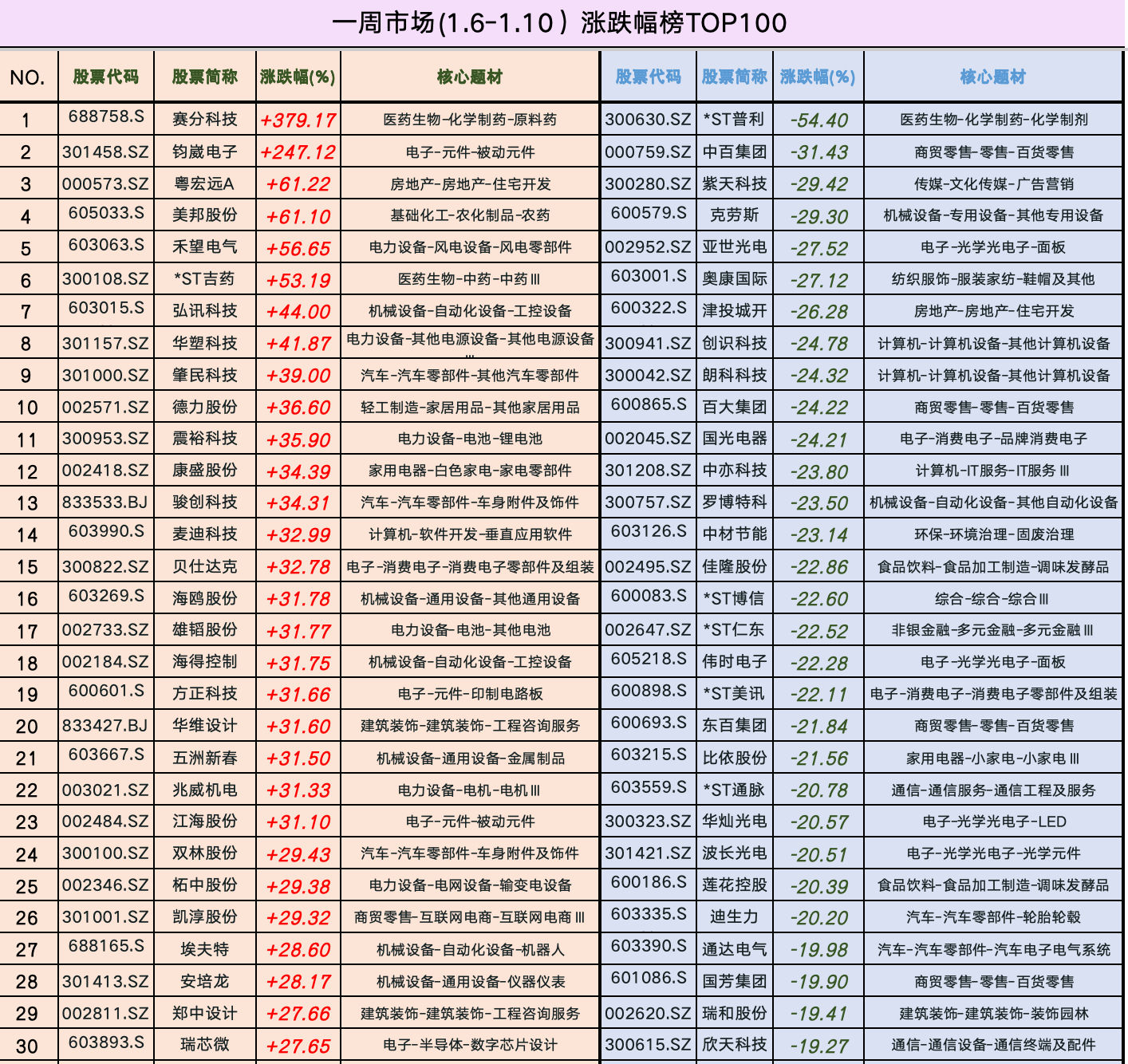The width and height of the screenshot is (1128, 1064).
Task: Select 粤宏远A stock name
Action: pyautogui.click(x=205, y=183)
